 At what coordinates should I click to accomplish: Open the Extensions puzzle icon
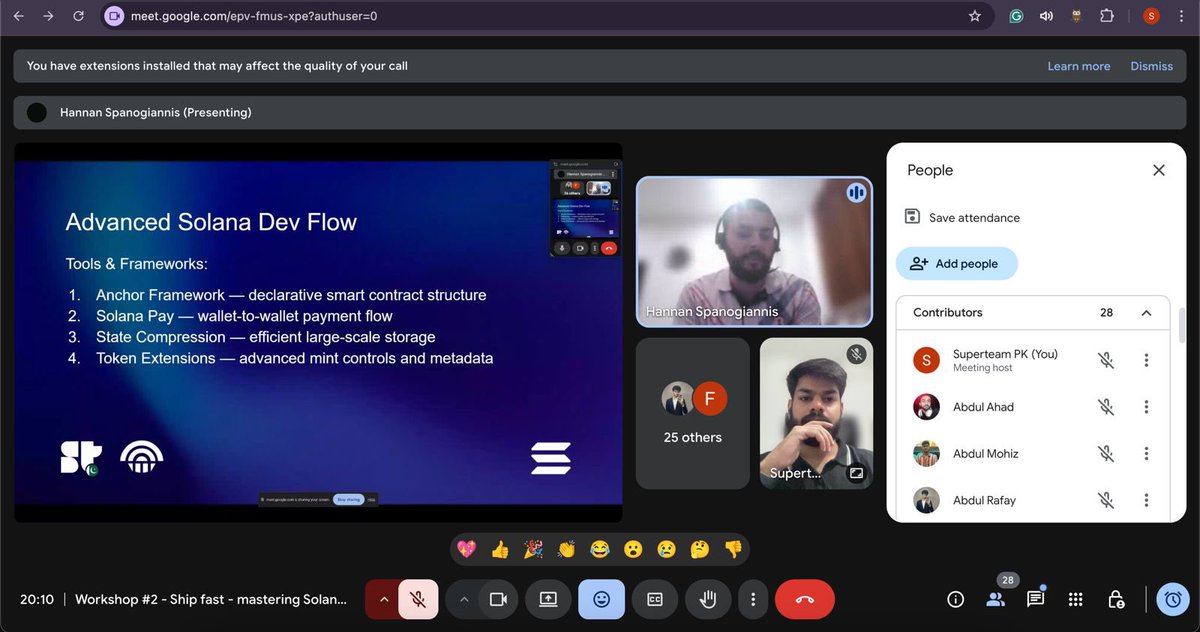(1106, 16)
